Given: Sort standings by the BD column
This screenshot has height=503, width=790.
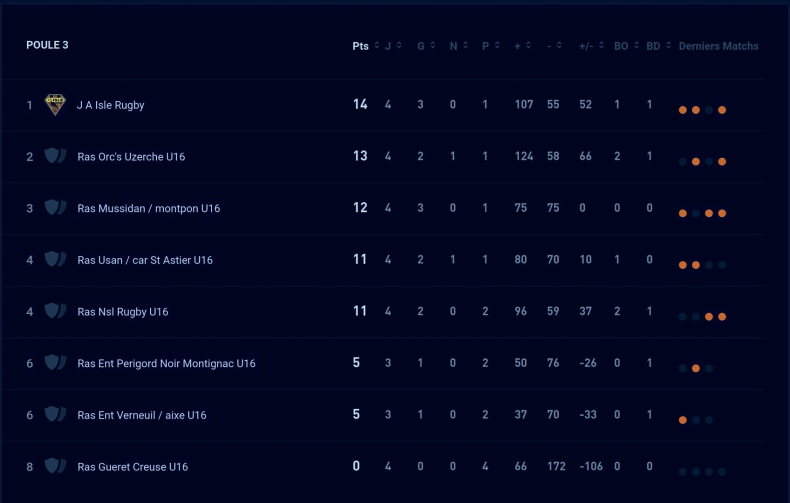Looking at the screenshot, I should click(656, 46).
